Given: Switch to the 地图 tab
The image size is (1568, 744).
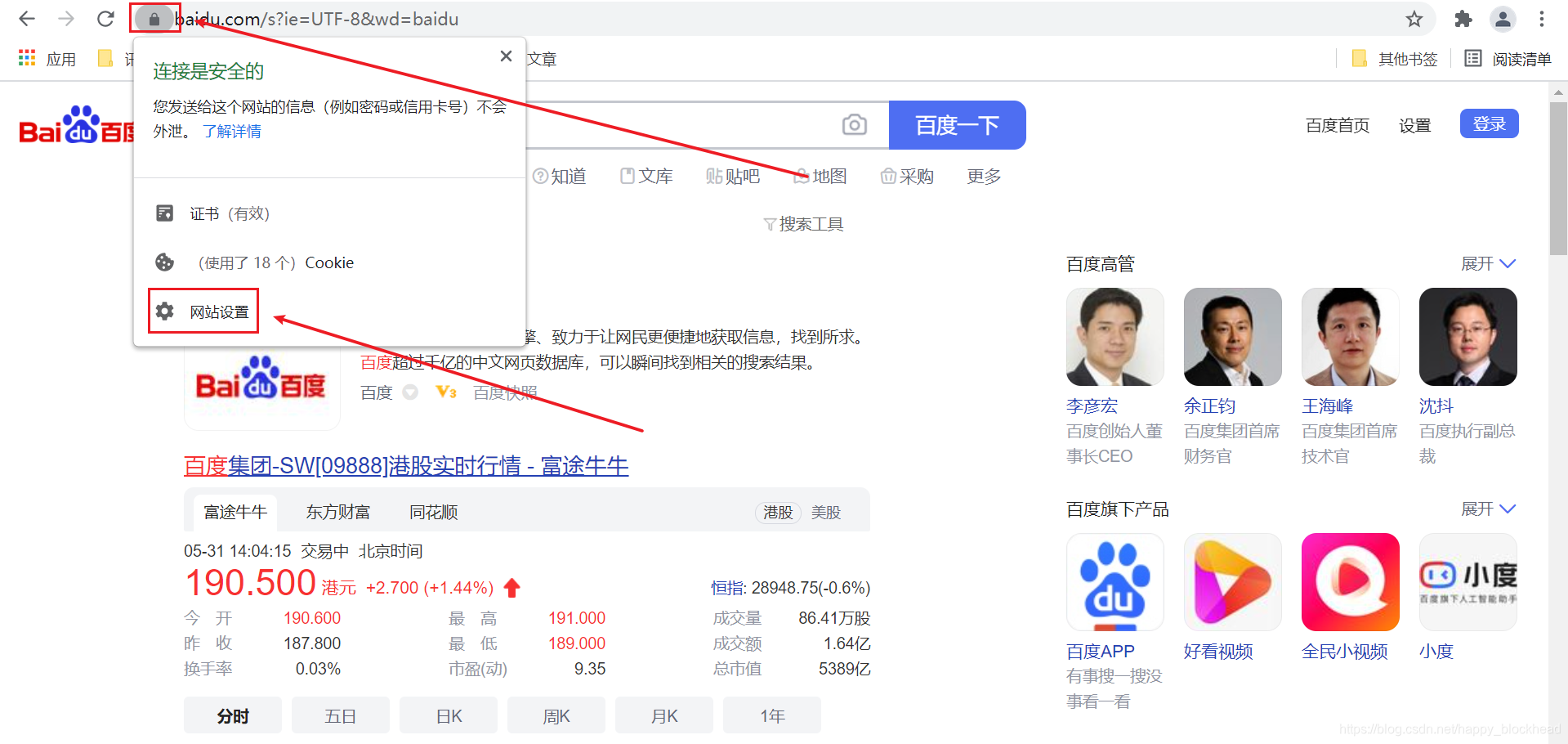Looking at the screenshot, I should click(820, 176).
